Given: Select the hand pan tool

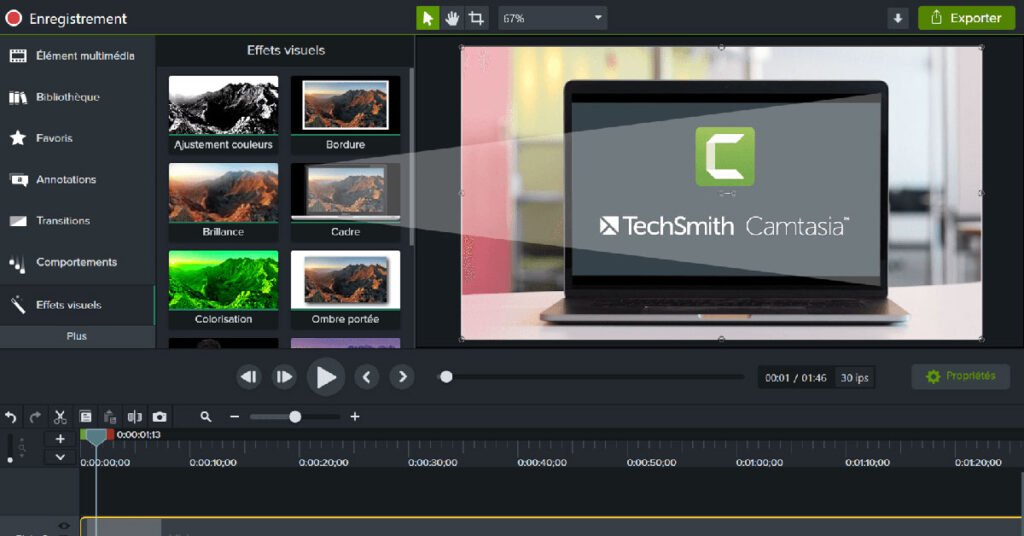Looking at the screenshot, I should point(452,18).
